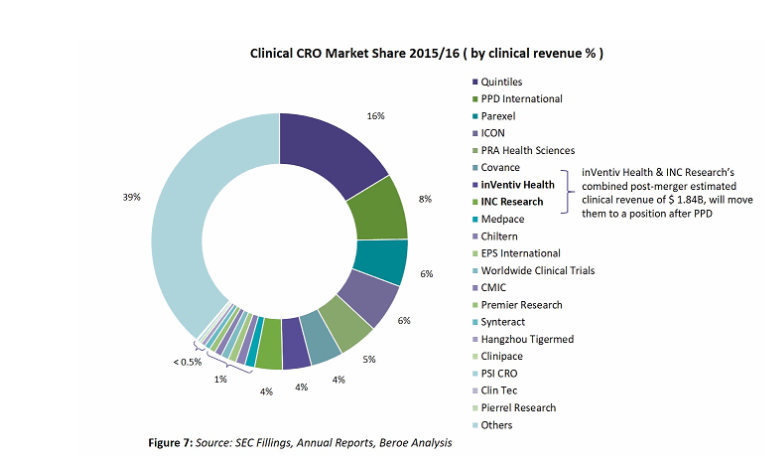Screen dimensions: 767x457
Task: Select the 'Chiltern' legend label
Action: [x=499, y=236]
